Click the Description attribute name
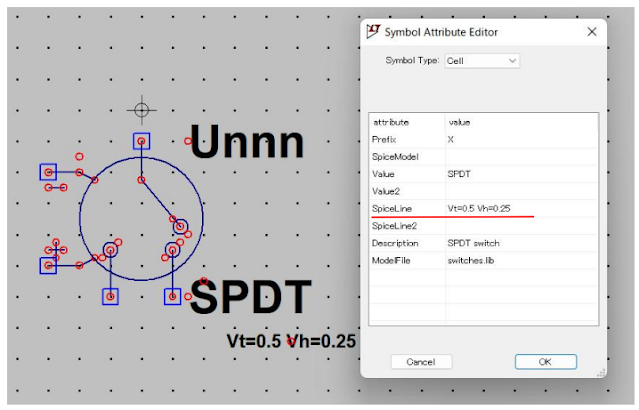Image resolution: width=639 pixels, height=410 pixels. tap(395, 243)
